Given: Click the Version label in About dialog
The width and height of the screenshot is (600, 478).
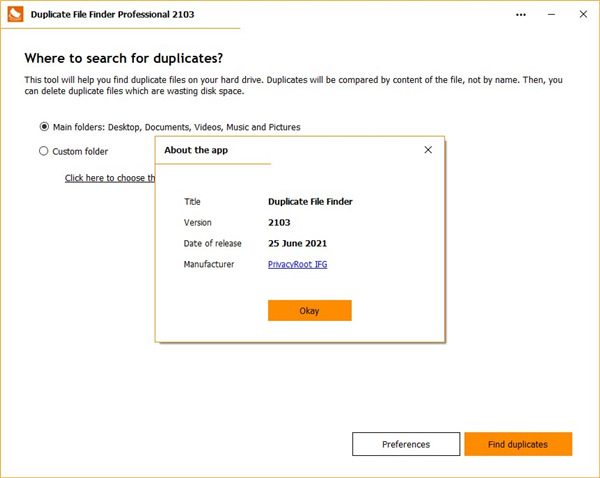Looking at the screenshot, I should pos(197,222).
